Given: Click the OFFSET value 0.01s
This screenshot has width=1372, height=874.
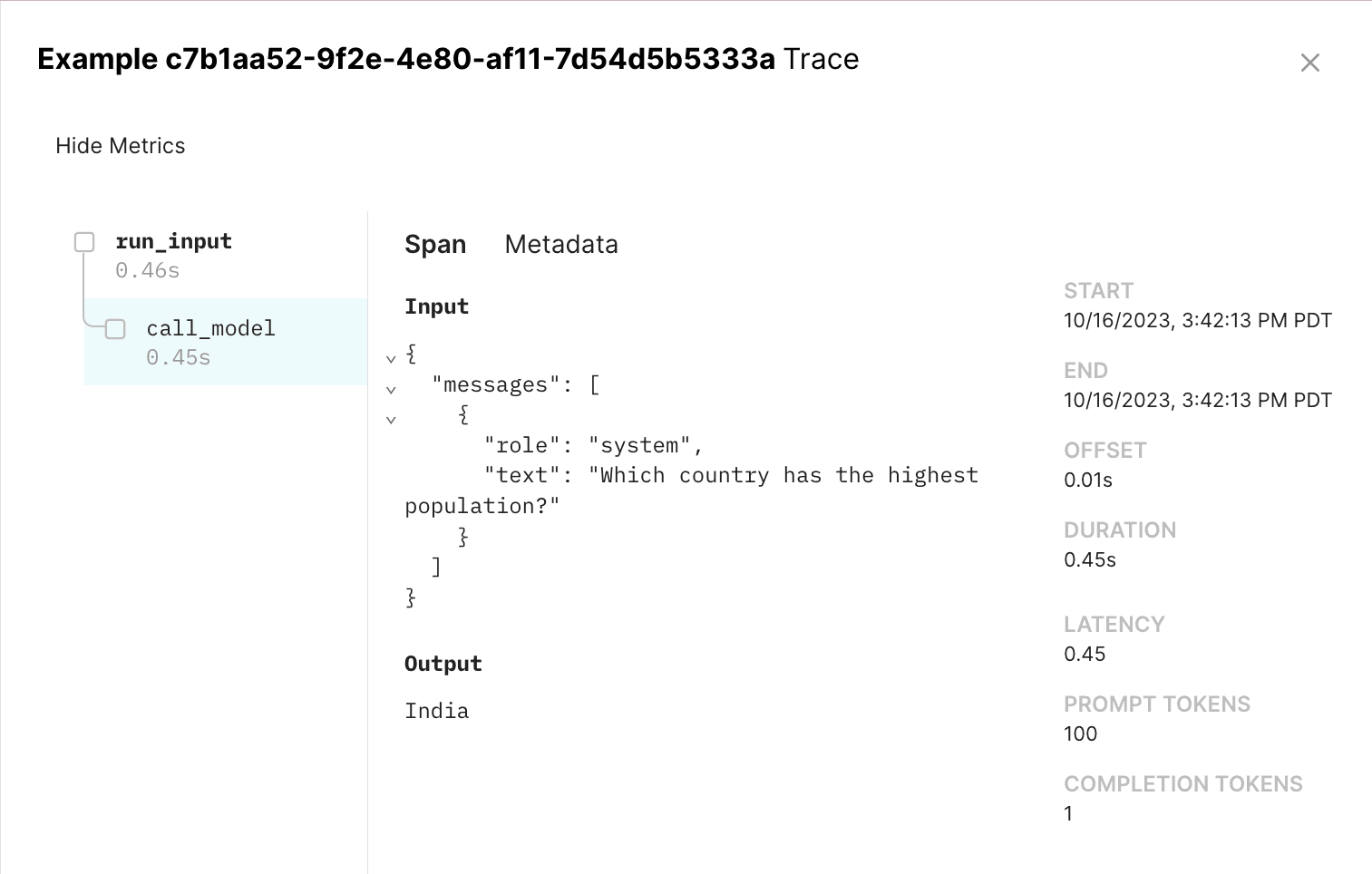Looking at the screenshot, I should point(1087,481).
